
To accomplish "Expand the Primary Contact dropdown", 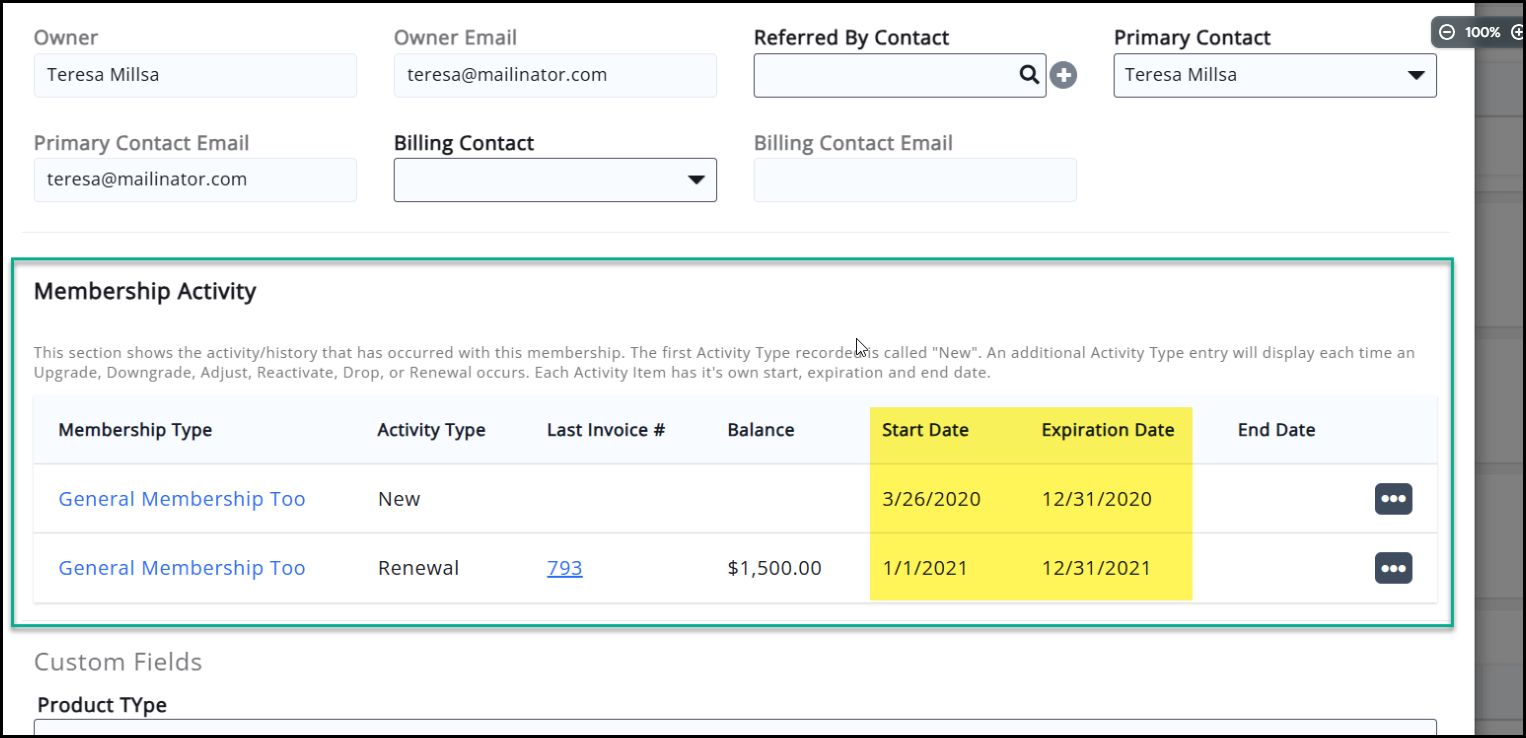I will pyautogui.click(x=1415, y=75).
